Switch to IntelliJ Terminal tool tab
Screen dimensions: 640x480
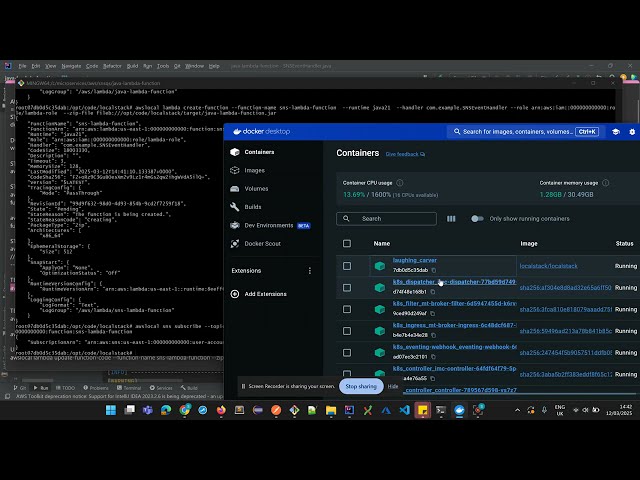pyautogui.click(x=129, y=388)
